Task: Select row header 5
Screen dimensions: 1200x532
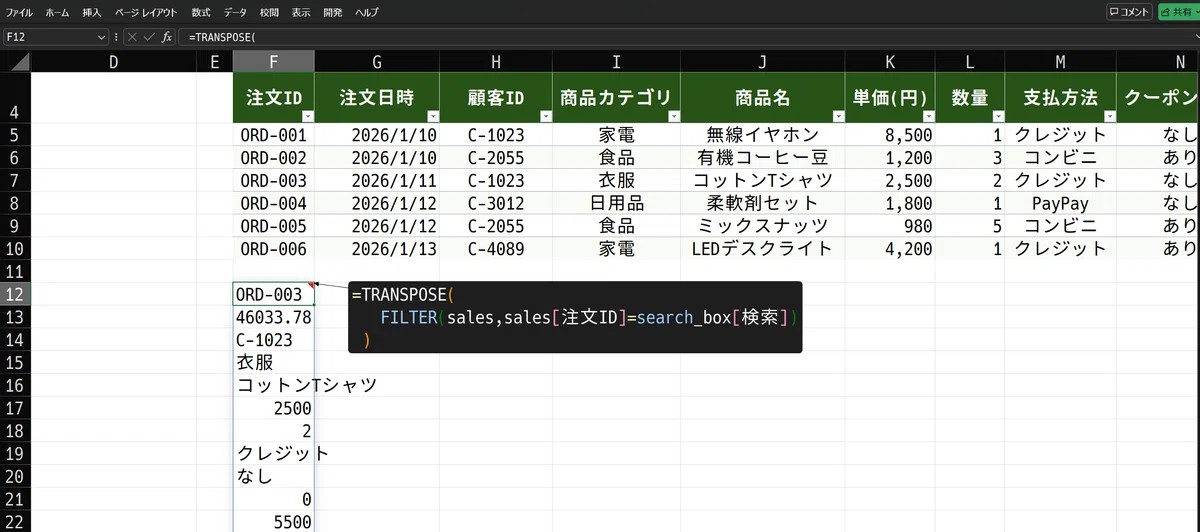Action: pos(15,134)
